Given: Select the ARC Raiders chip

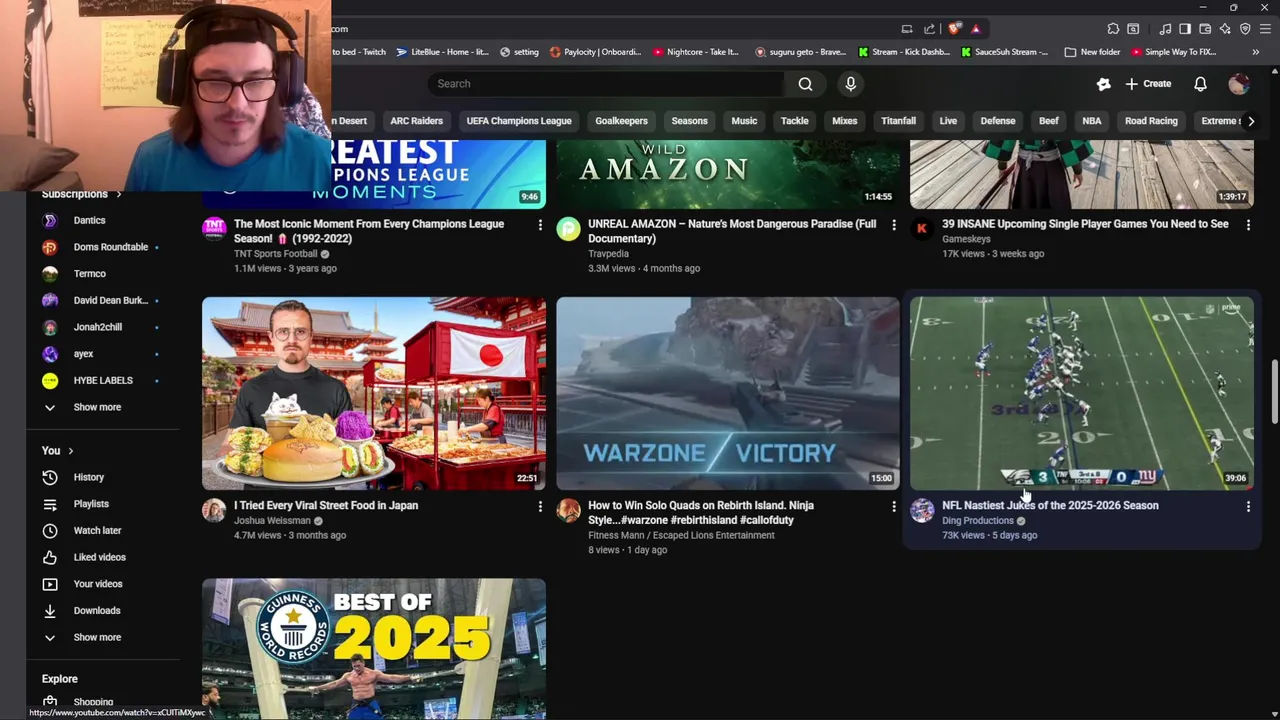Looking at the screenshot, I should pos(416,121).
